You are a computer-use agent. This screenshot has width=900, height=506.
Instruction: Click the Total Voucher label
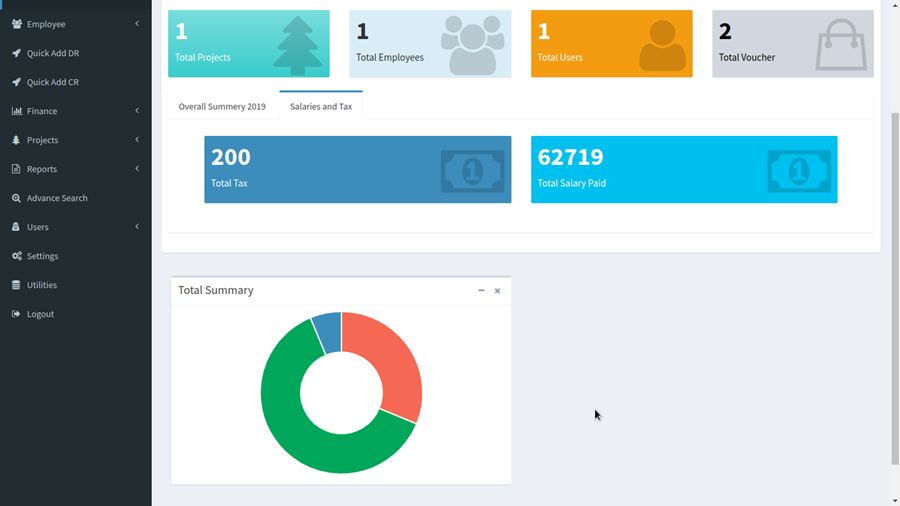pyautogui.click(x=747, y=57)
